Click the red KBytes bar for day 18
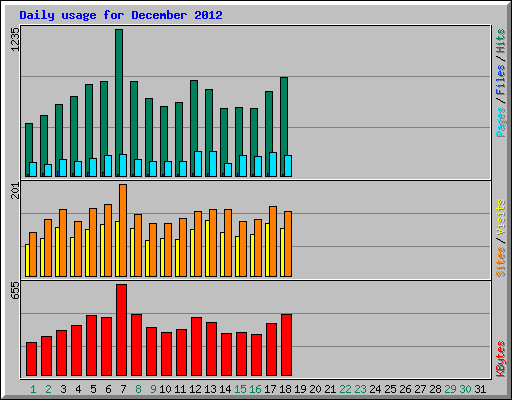 pos(287,345)
